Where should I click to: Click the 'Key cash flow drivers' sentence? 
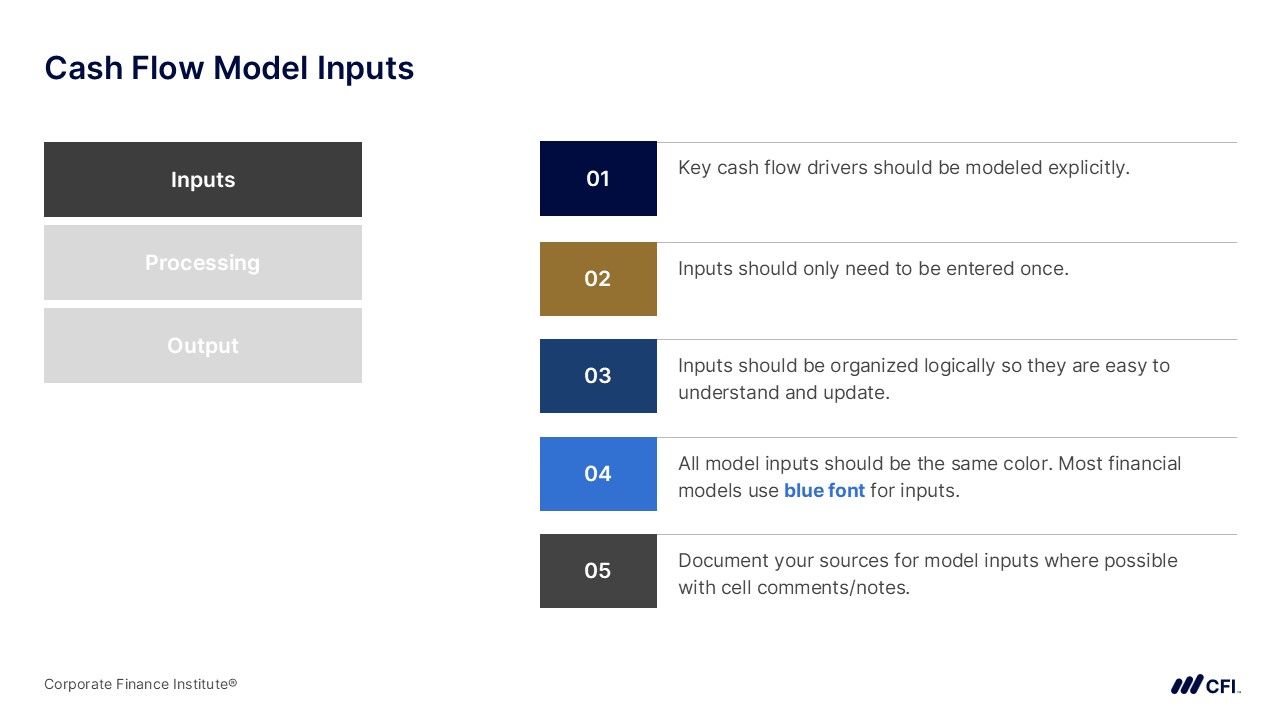[x=903, y=168]
